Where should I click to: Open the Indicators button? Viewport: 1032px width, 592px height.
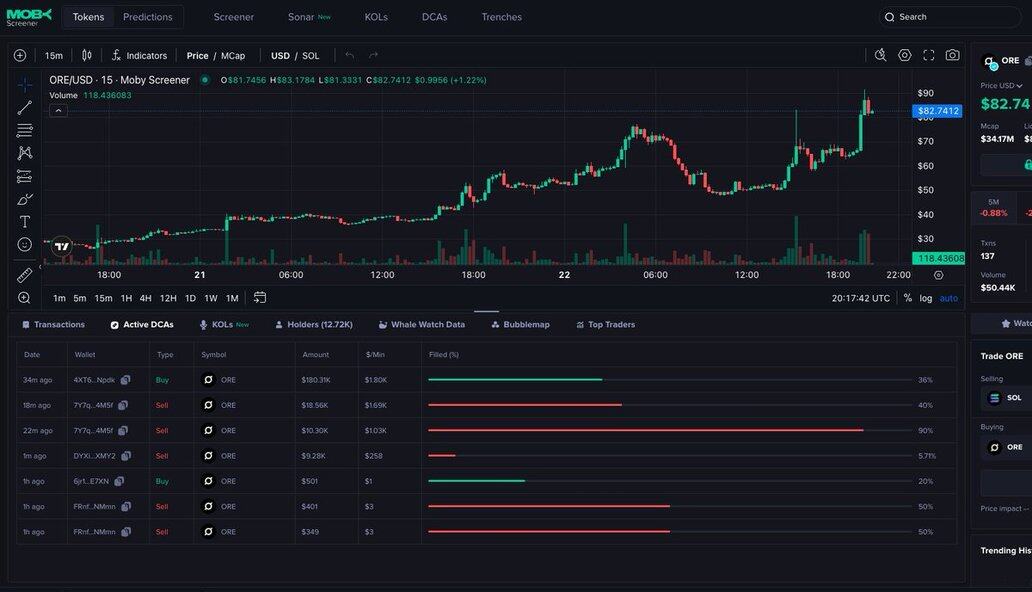pyautogui.click(x=139, y=56)
